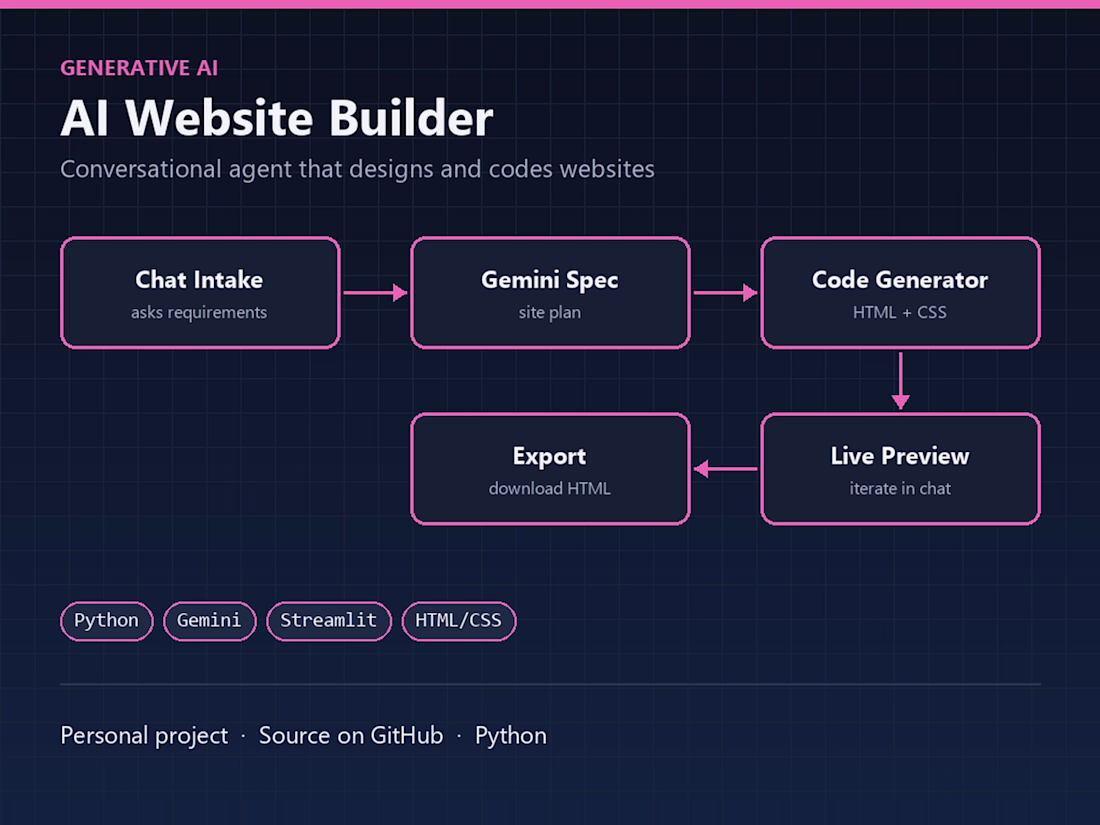Click the 'AI Website Builder' title
The height and width of the screenshot is (825, 1100).
(277, 118)
